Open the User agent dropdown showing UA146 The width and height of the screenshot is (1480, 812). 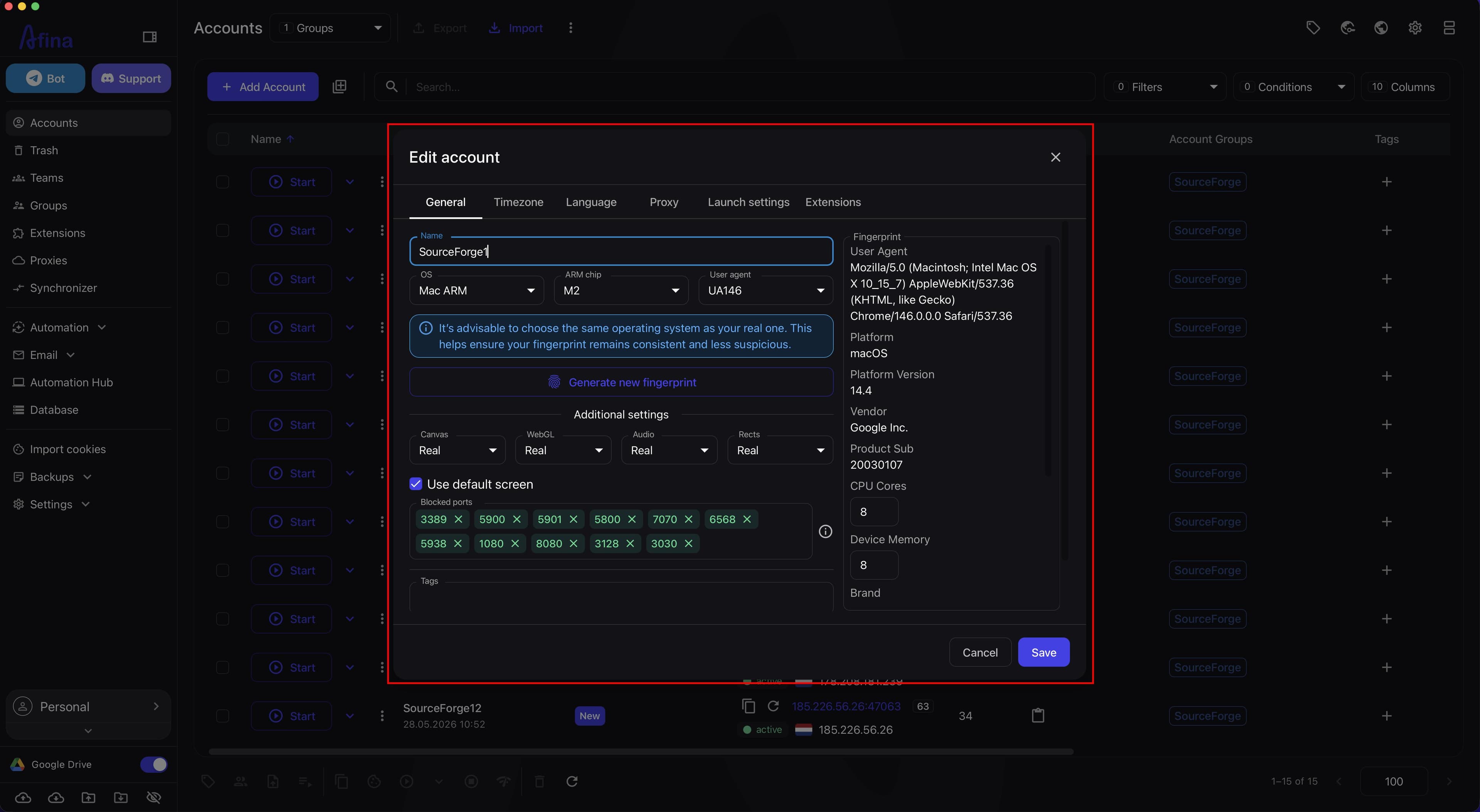click(x=766, y=290)
